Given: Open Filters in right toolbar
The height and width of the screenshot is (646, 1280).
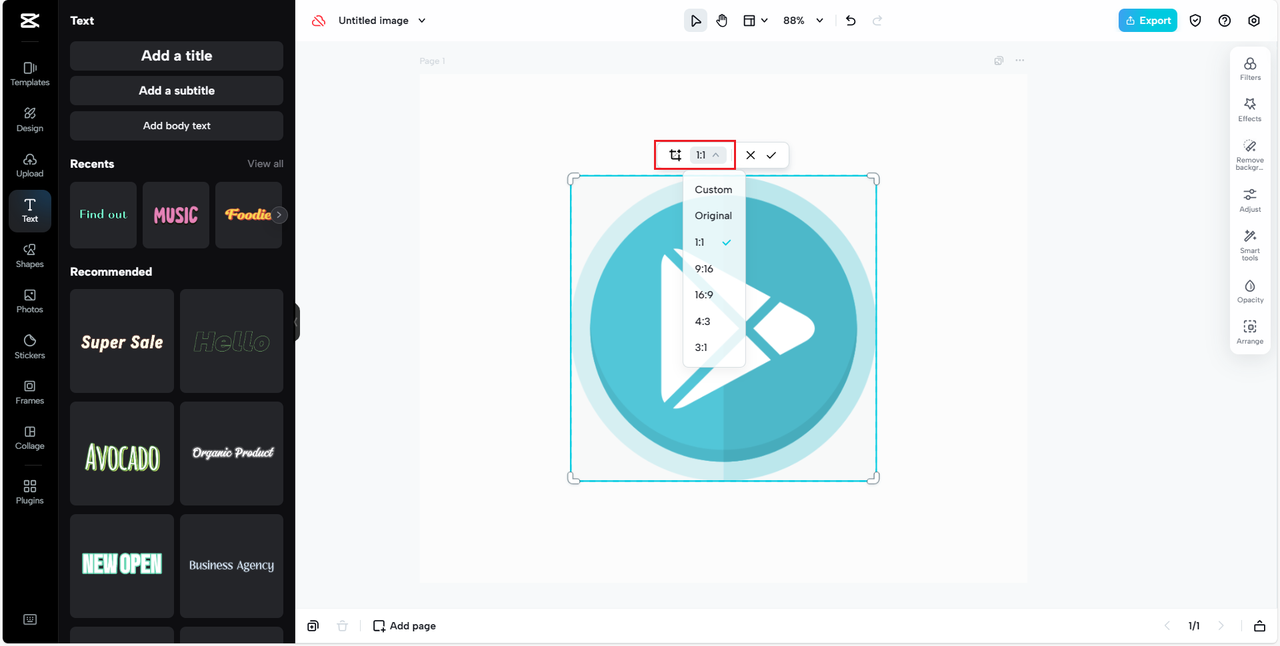Looking at the screenshot, I should pyautogui.click(x=1250, y=68).
